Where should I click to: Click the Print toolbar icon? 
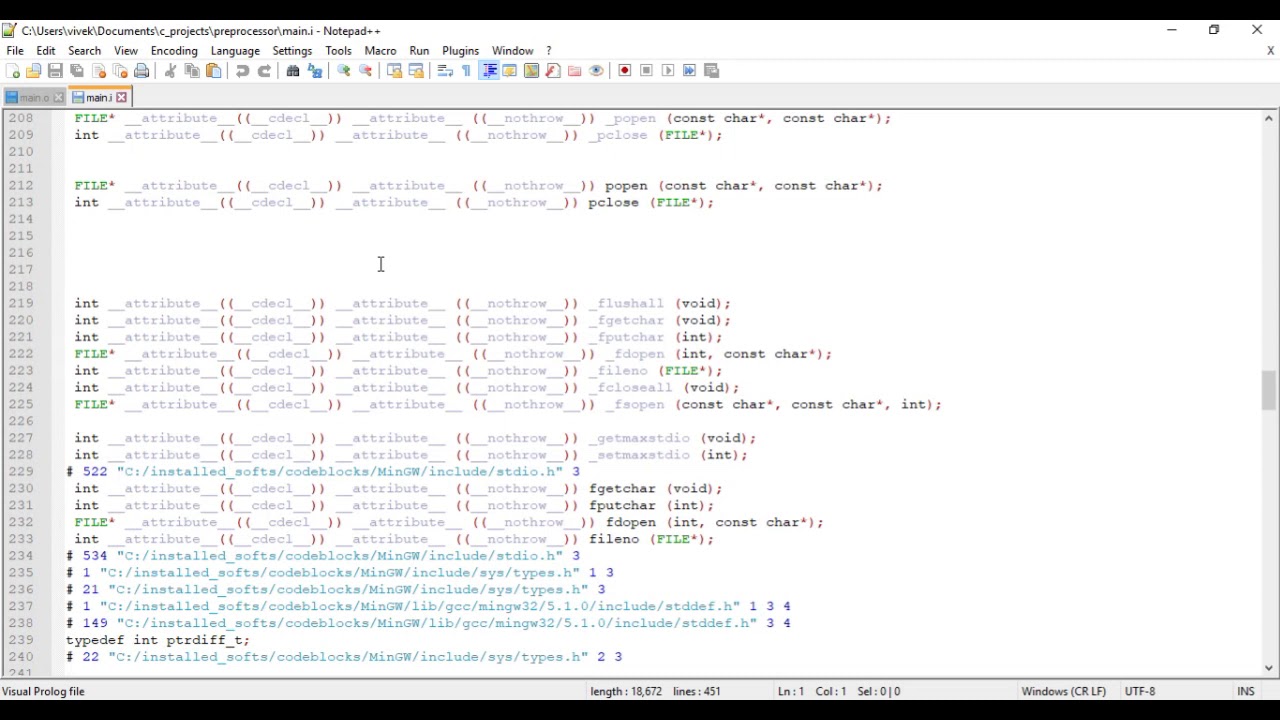pos(142,71)
